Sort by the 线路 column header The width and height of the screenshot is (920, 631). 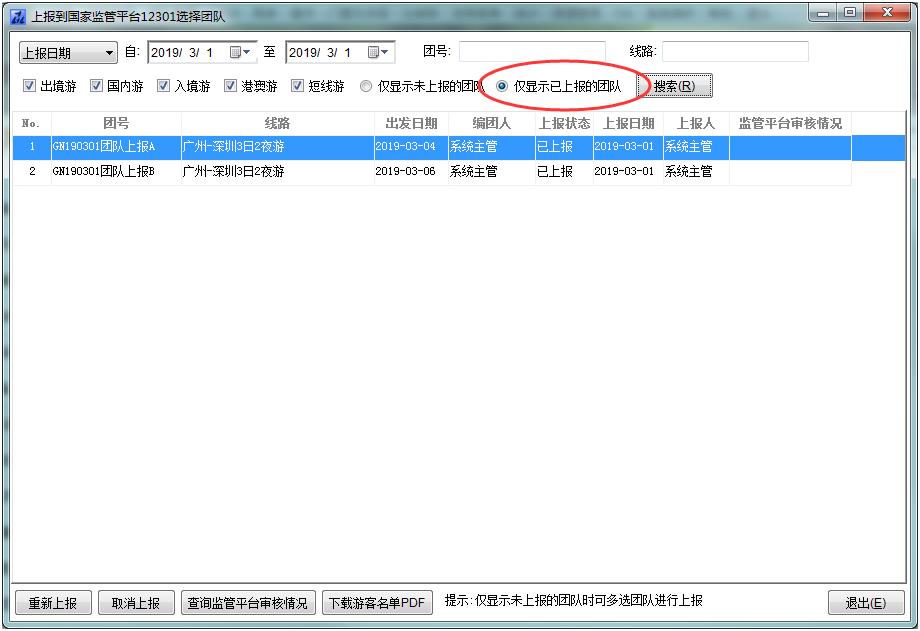pos(278,123)
